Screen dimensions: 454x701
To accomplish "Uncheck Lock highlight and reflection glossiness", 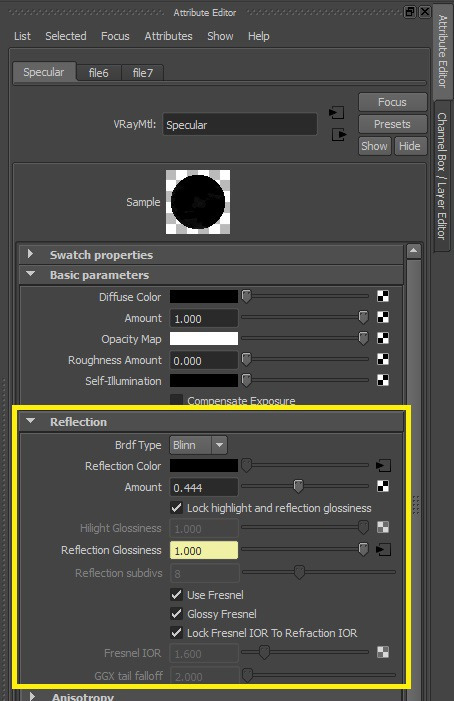I will pos(177,507).
